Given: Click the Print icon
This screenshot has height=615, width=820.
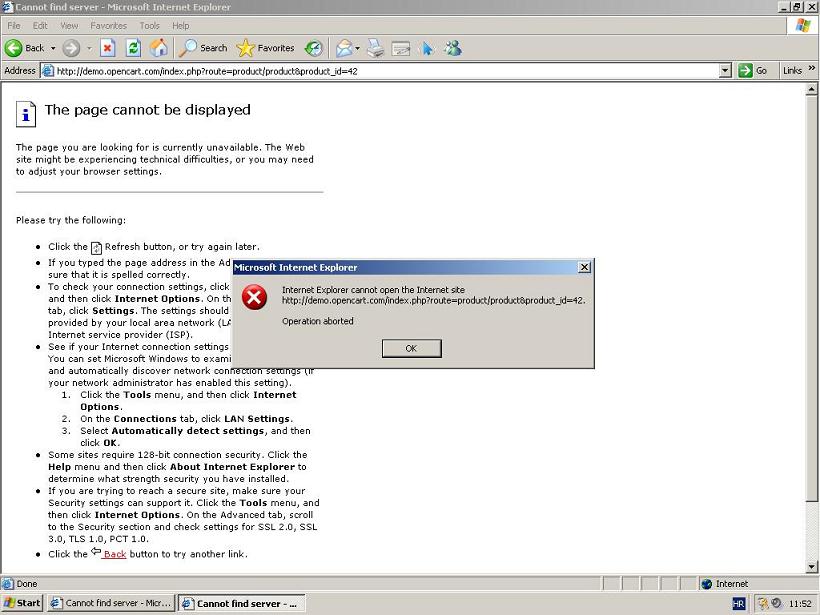Looking at the screenshot, I should (x=375, y=48).
